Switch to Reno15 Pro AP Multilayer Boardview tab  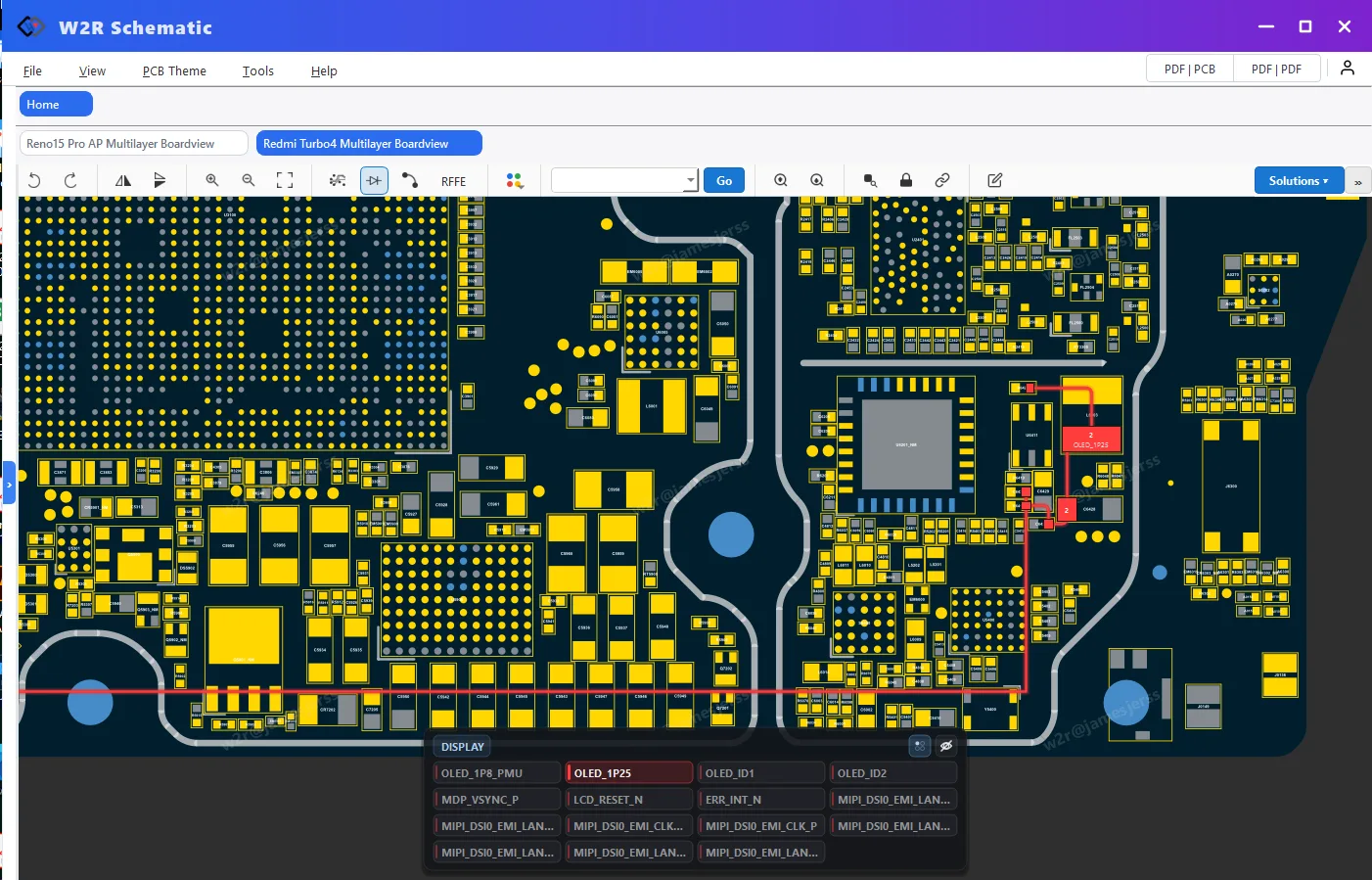(133, 143)
